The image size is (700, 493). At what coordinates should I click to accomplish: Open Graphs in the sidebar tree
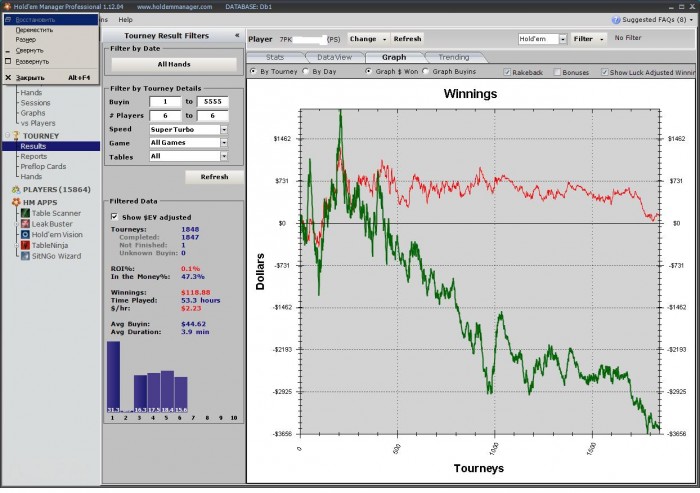pos(33,113)
